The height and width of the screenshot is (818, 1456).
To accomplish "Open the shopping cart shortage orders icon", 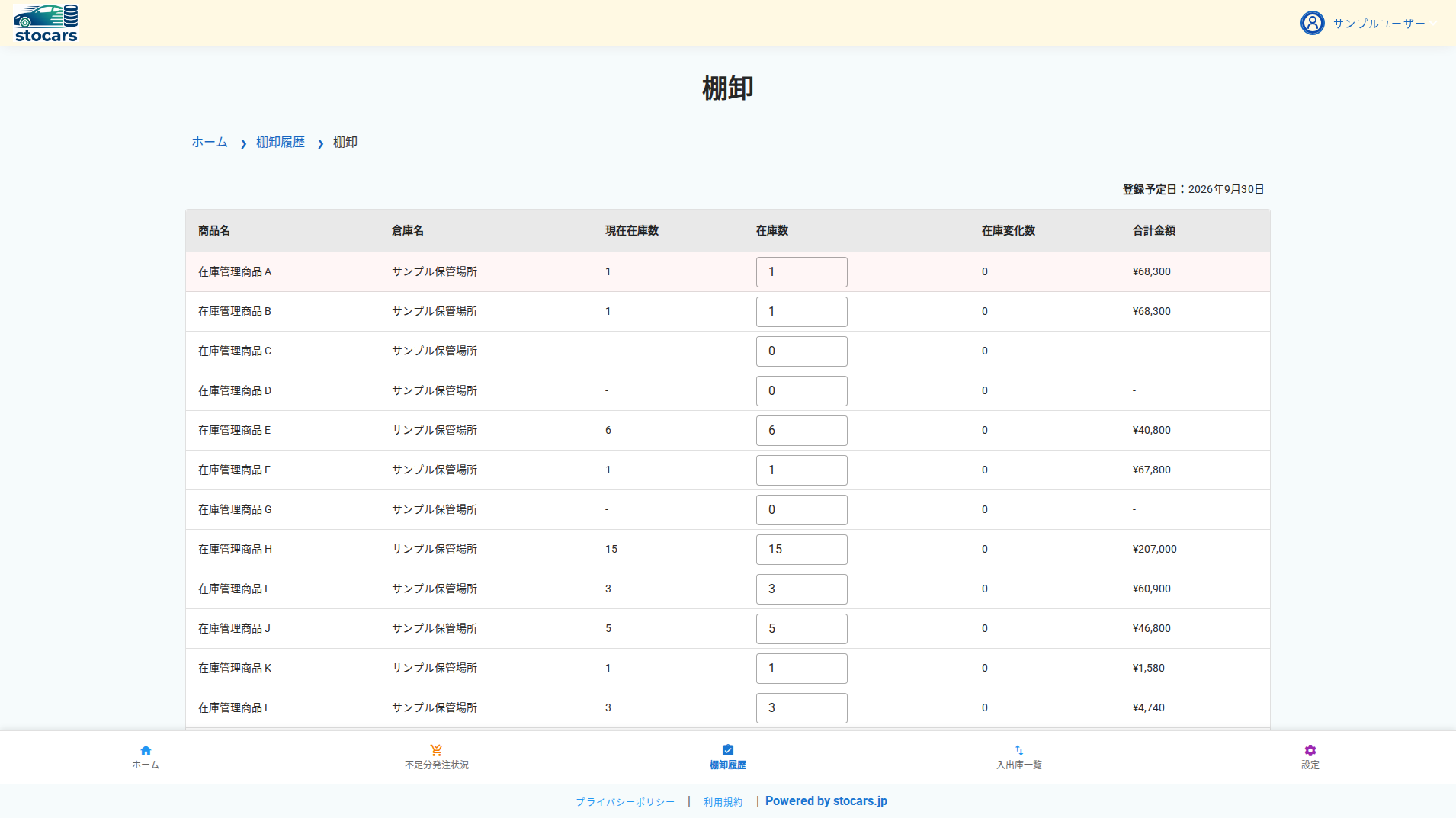I will click(x=436, y=750).
